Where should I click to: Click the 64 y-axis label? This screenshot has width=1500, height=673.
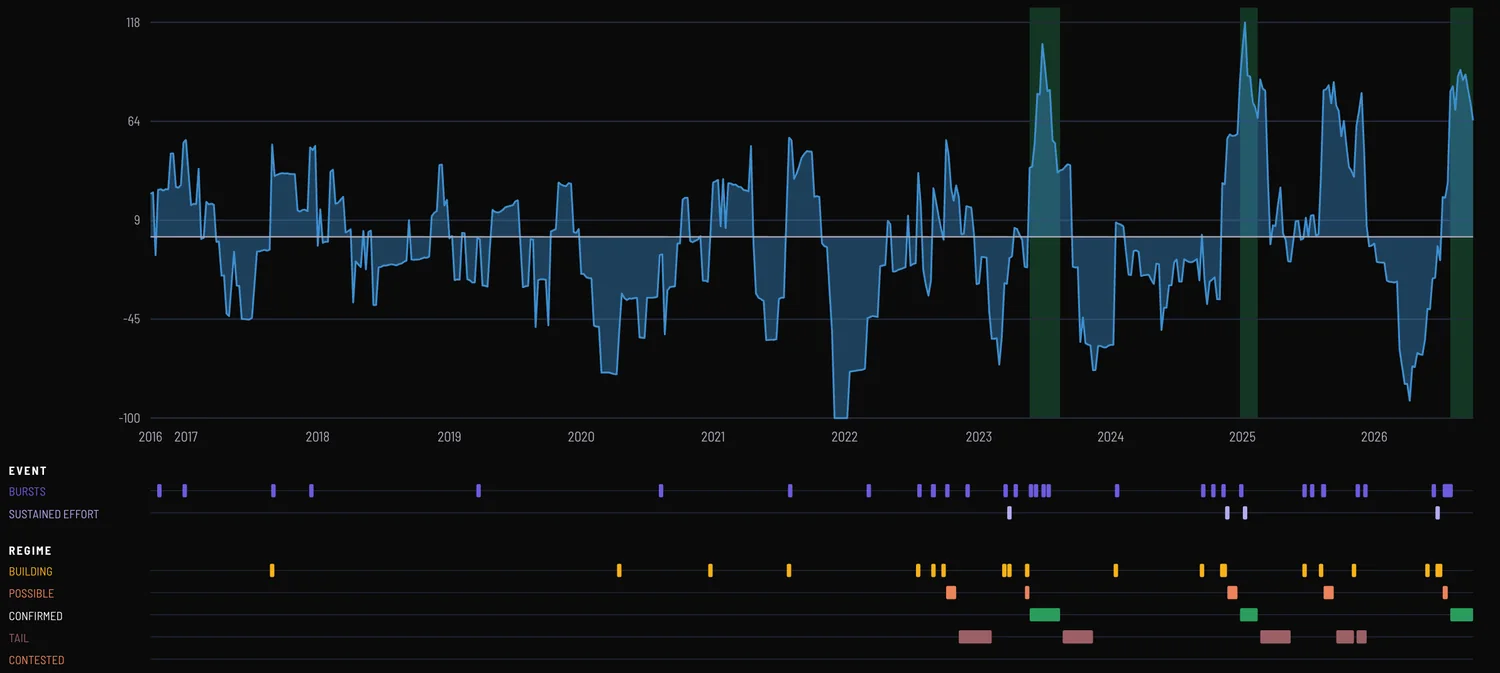click(134, 121)
